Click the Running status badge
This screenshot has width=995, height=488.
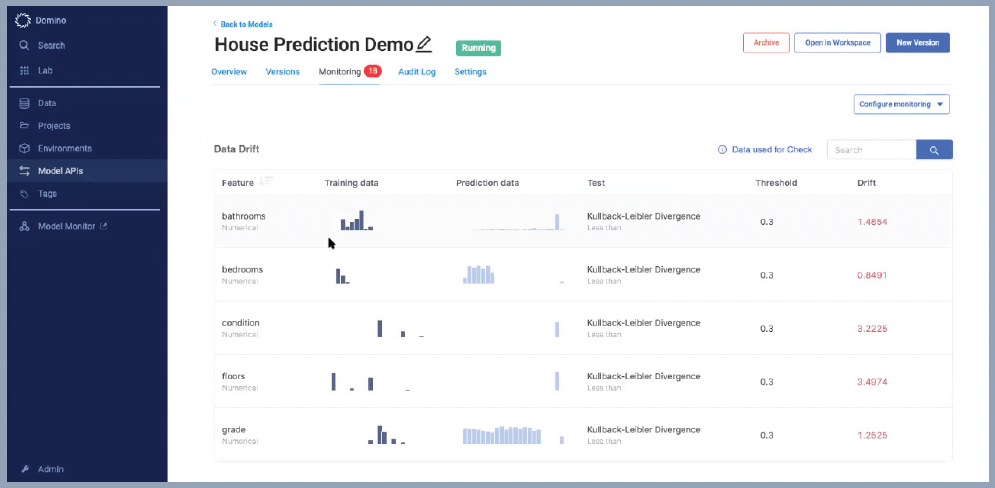point(478,48)
